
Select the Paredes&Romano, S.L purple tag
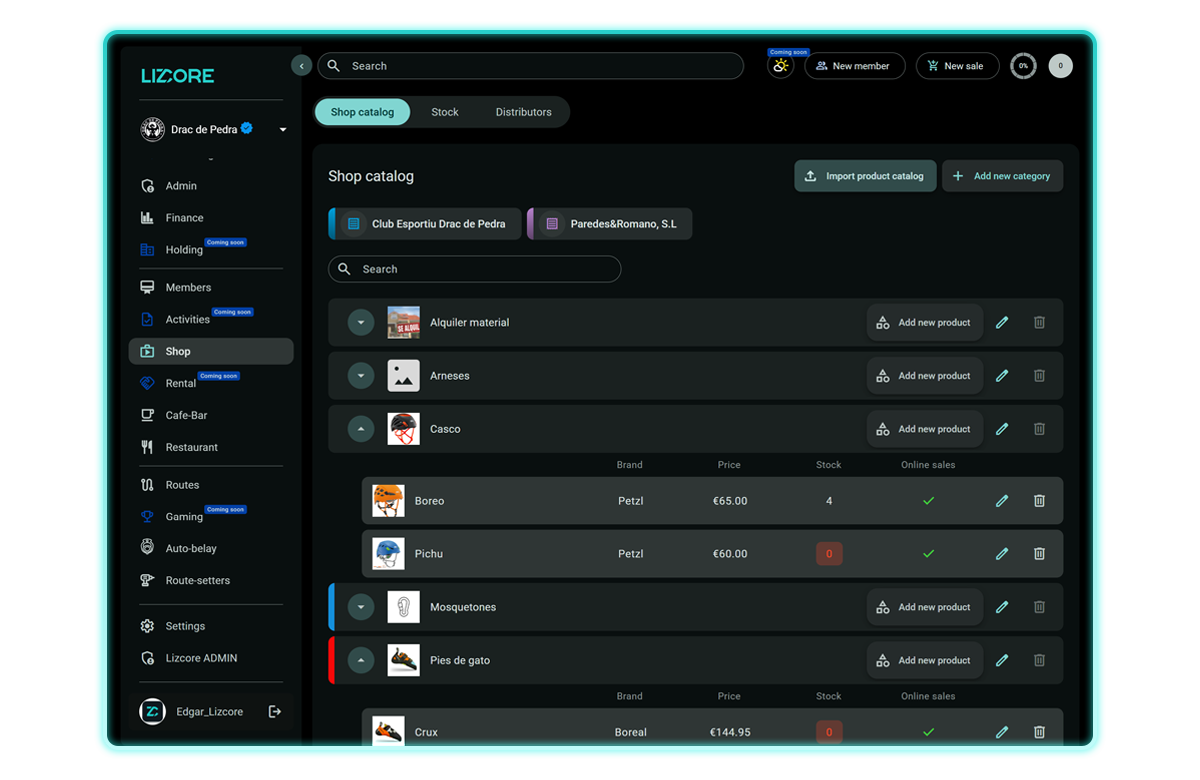(610, 224)
